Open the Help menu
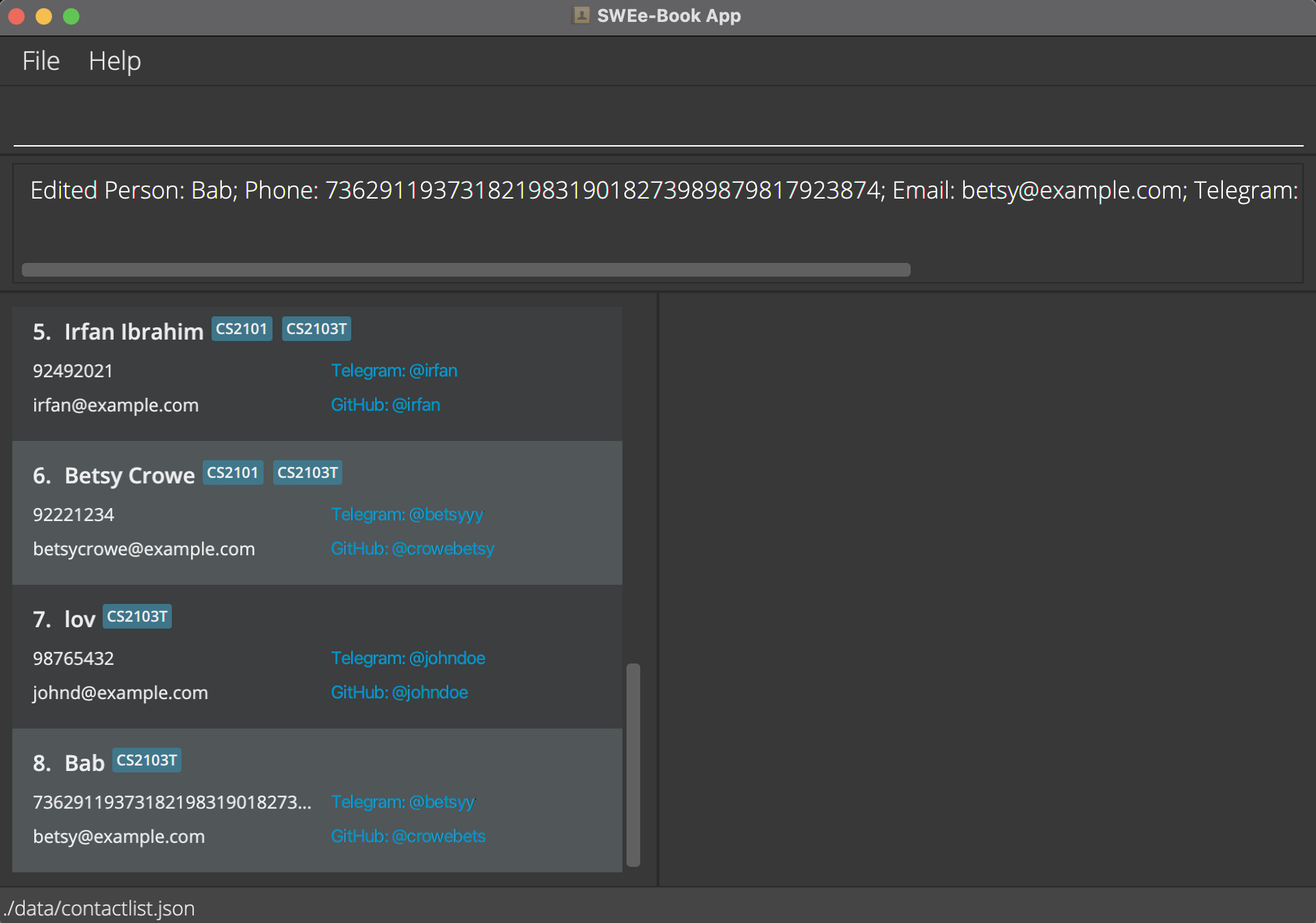Screen dimensions: 1316x923 point(114,61)
